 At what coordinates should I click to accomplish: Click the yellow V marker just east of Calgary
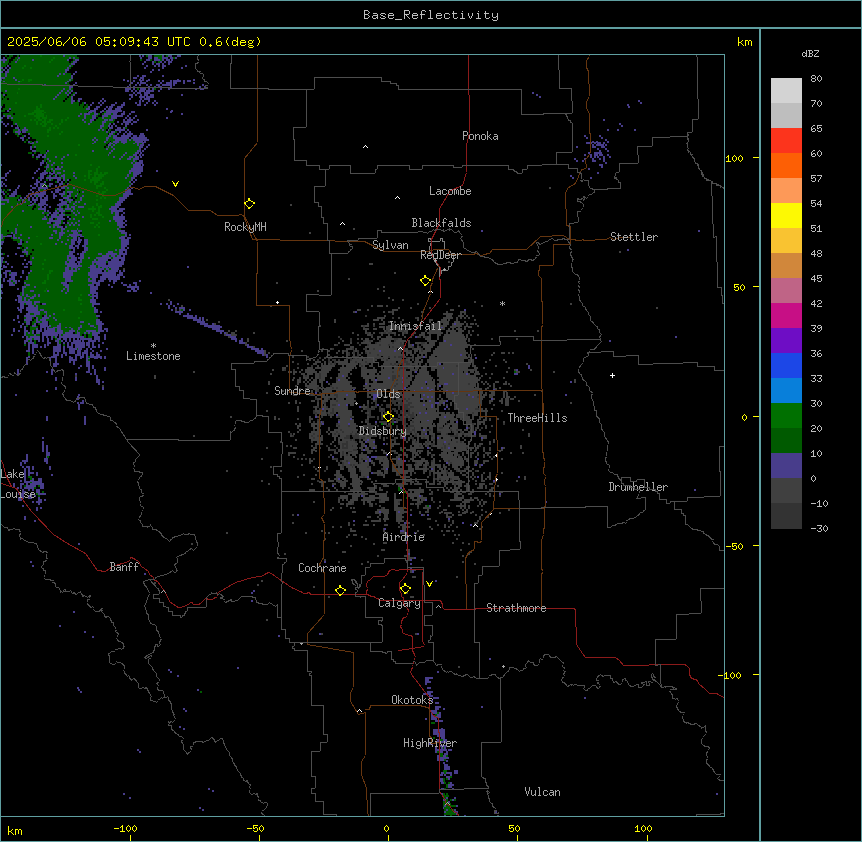click(x=429, y=584)
